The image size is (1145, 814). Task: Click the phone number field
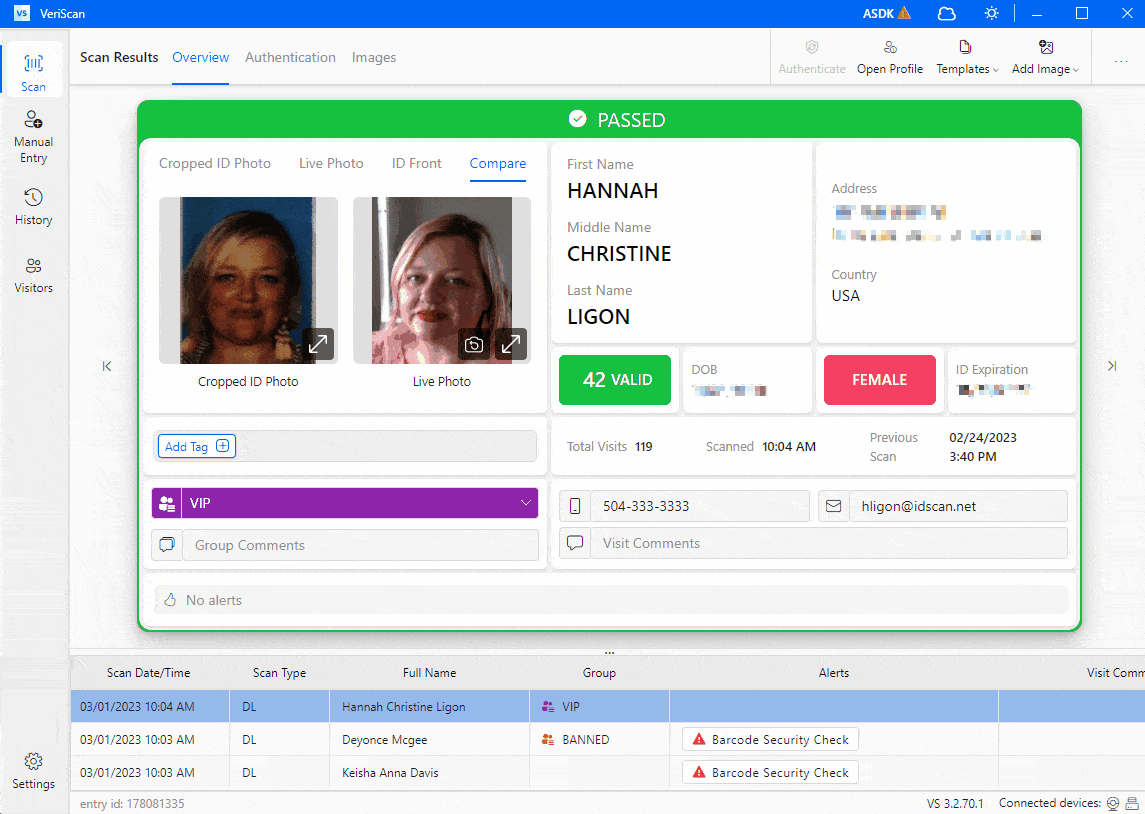pyautogui.click(x=700, y=506)
